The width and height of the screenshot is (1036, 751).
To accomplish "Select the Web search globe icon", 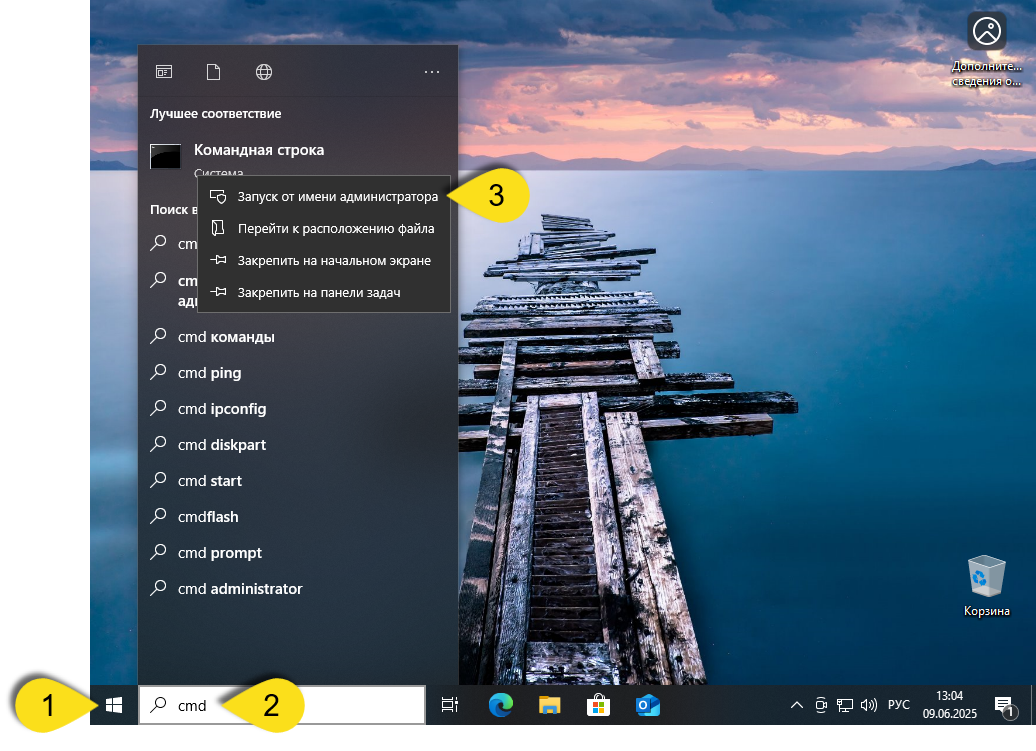I will point(263,71).
